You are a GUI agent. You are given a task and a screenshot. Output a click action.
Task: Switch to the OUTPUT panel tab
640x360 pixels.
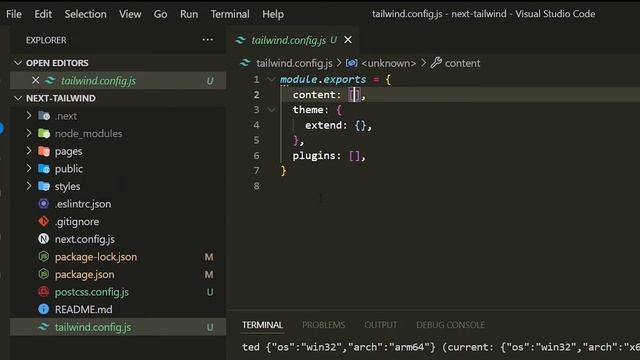coord(380,325)
